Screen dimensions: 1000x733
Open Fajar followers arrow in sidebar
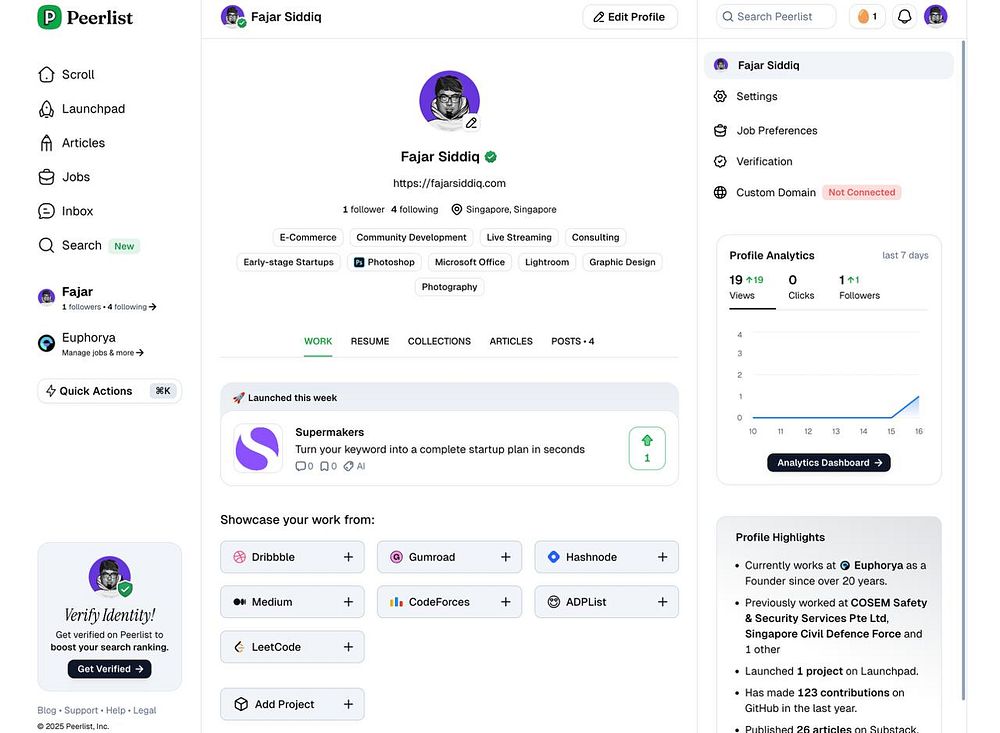pos(152,307)
